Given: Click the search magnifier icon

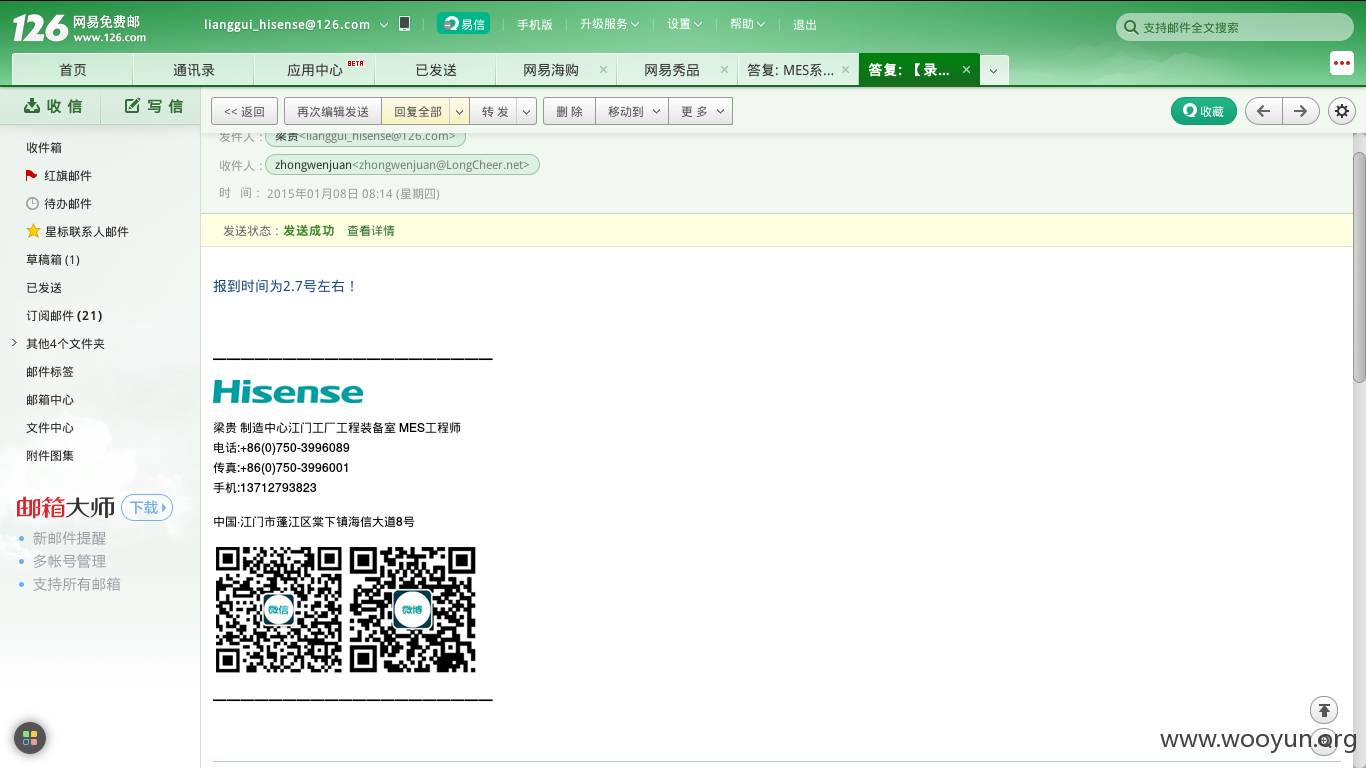Looking at the screenshot, I should (1131, 28).
